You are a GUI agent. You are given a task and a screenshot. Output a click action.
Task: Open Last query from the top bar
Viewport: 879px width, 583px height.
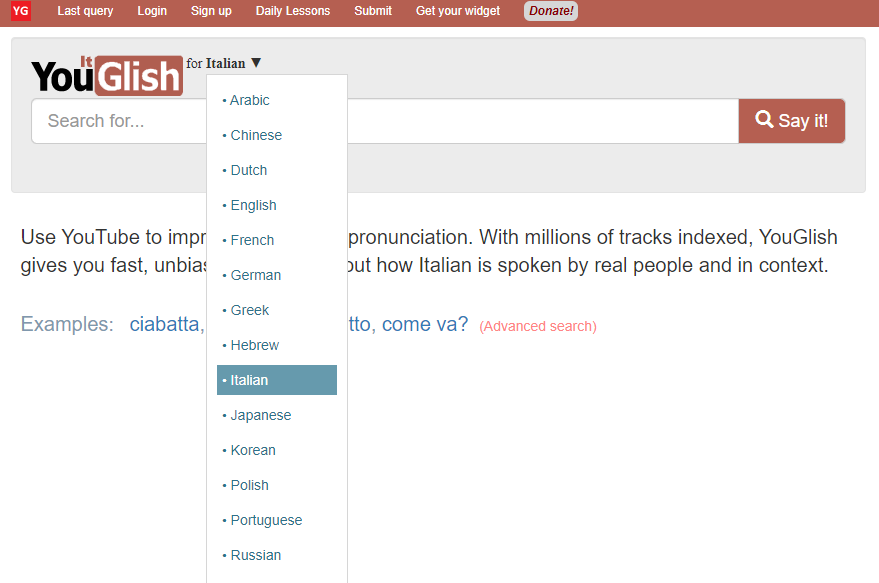pyautogui.click(x=85, y=11)
